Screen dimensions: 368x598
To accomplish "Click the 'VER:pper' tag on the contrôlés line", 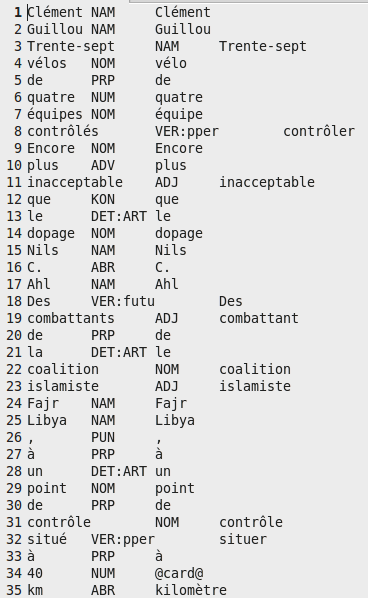I will (187, 132).
